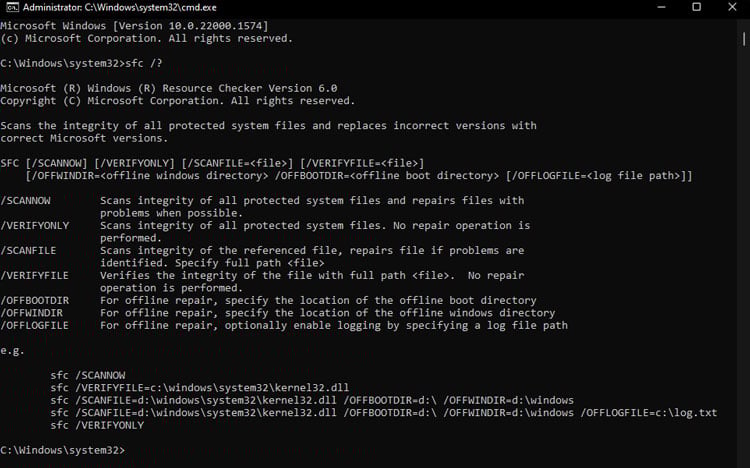Click the Windows version 10.0.22000.1574 line

pyautogui.click(x=134, y=26)
